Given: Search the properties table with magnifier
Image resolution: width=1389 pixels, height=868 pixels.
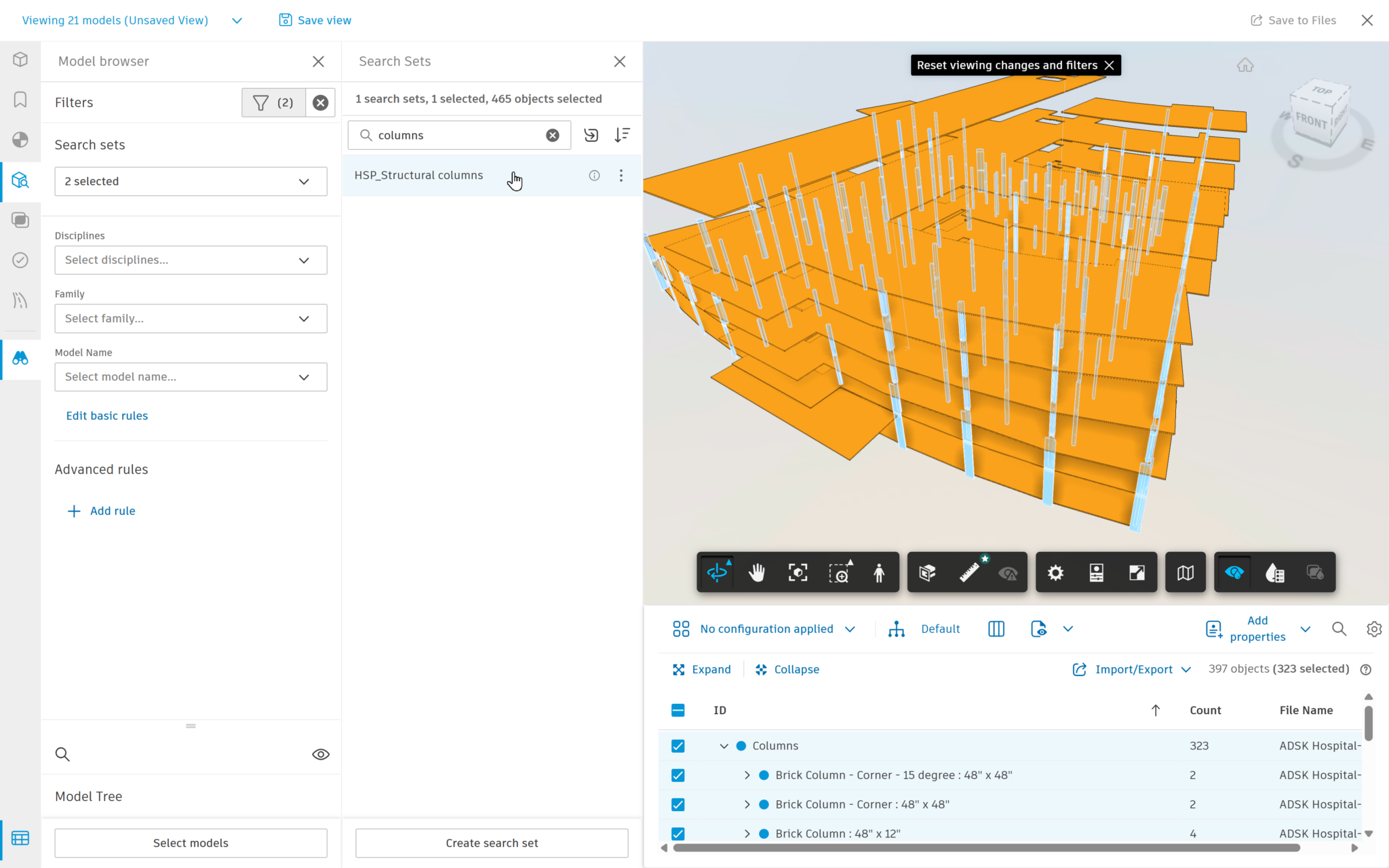Looking at the screenshot, I should click(x=1339, y=629).
